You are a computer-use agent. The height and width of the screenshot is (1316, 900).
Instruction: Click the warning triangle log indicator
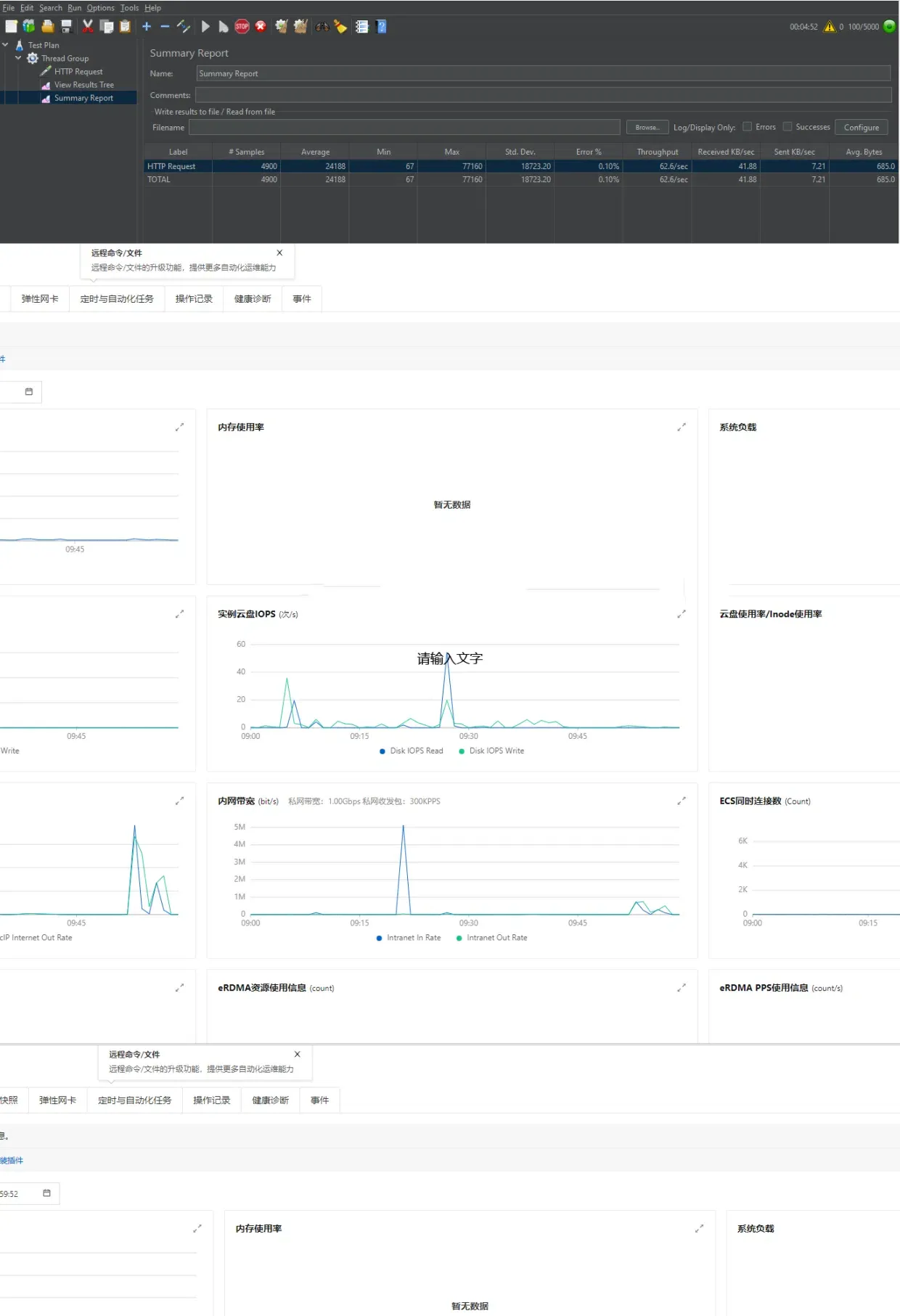click(830, 27)
